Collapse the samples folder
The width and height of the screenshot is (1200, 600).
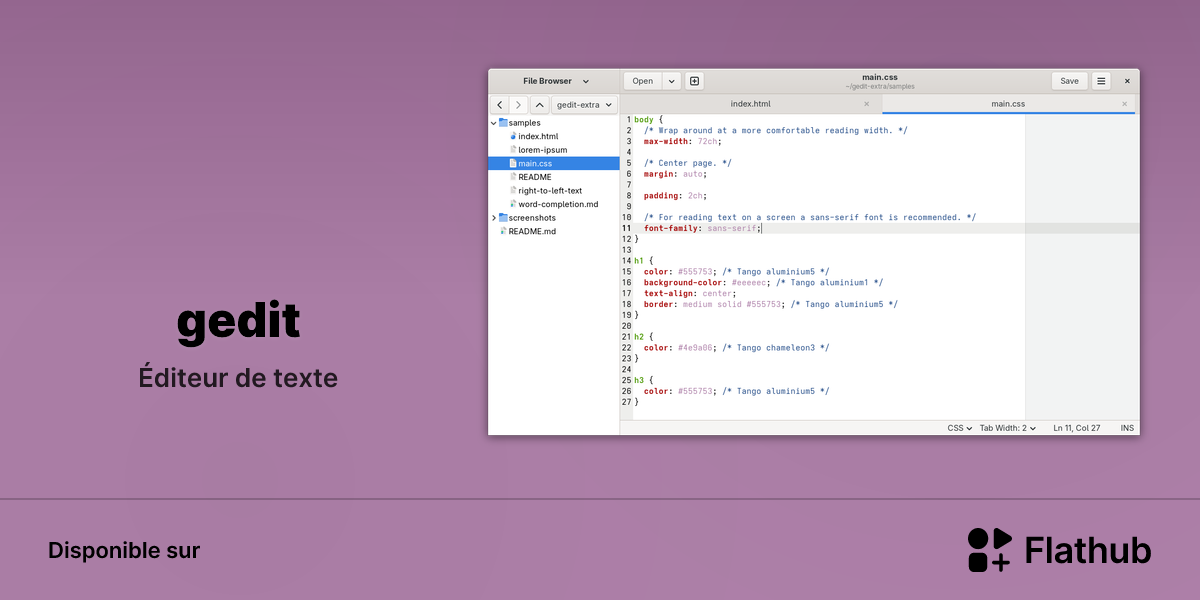click(x=493, y=123)
